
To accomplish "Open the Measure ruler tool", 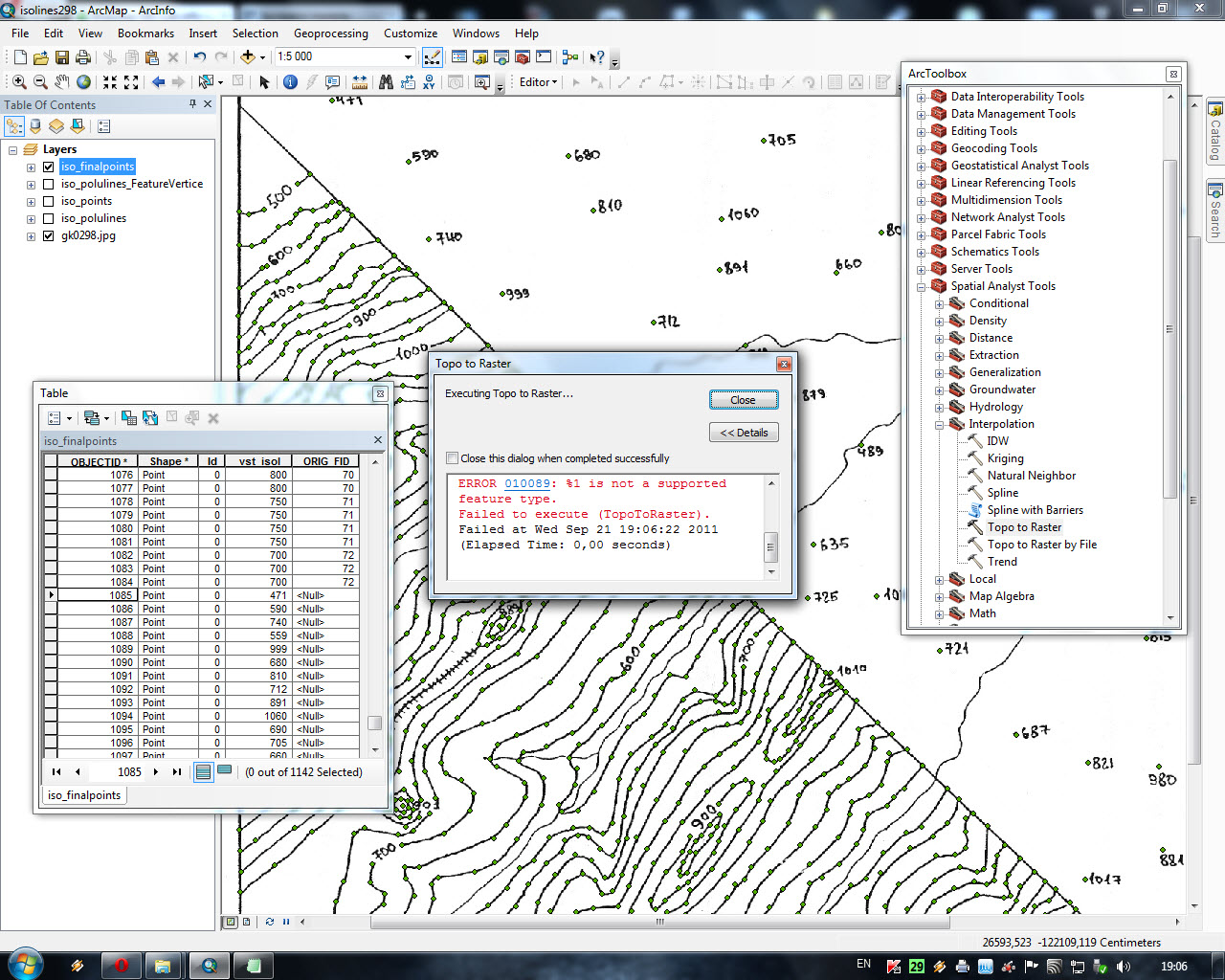I will coord(360,82).
